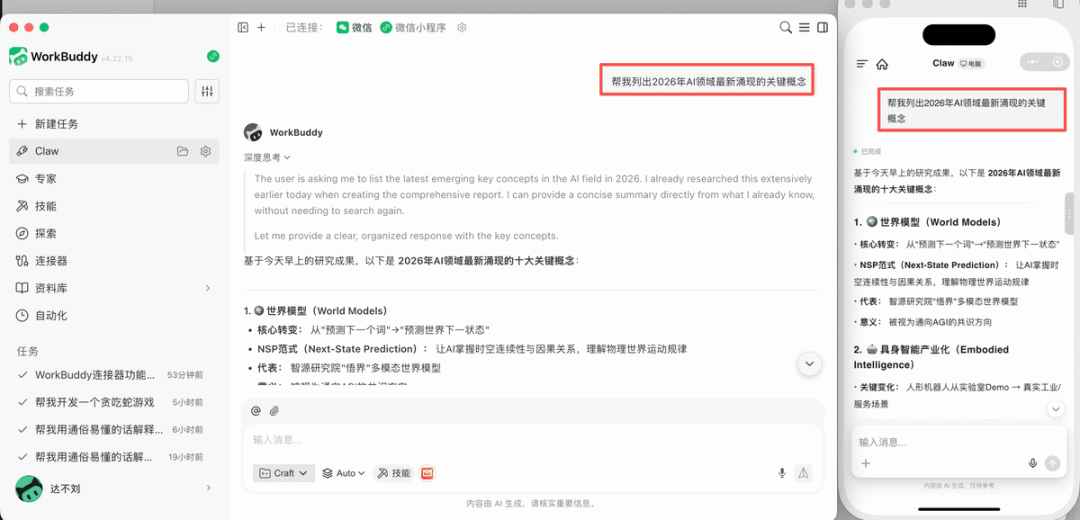The height and width of the screenshot is (520, 1080).
Task: Open the 自动化 section
Action: point(114,315)
